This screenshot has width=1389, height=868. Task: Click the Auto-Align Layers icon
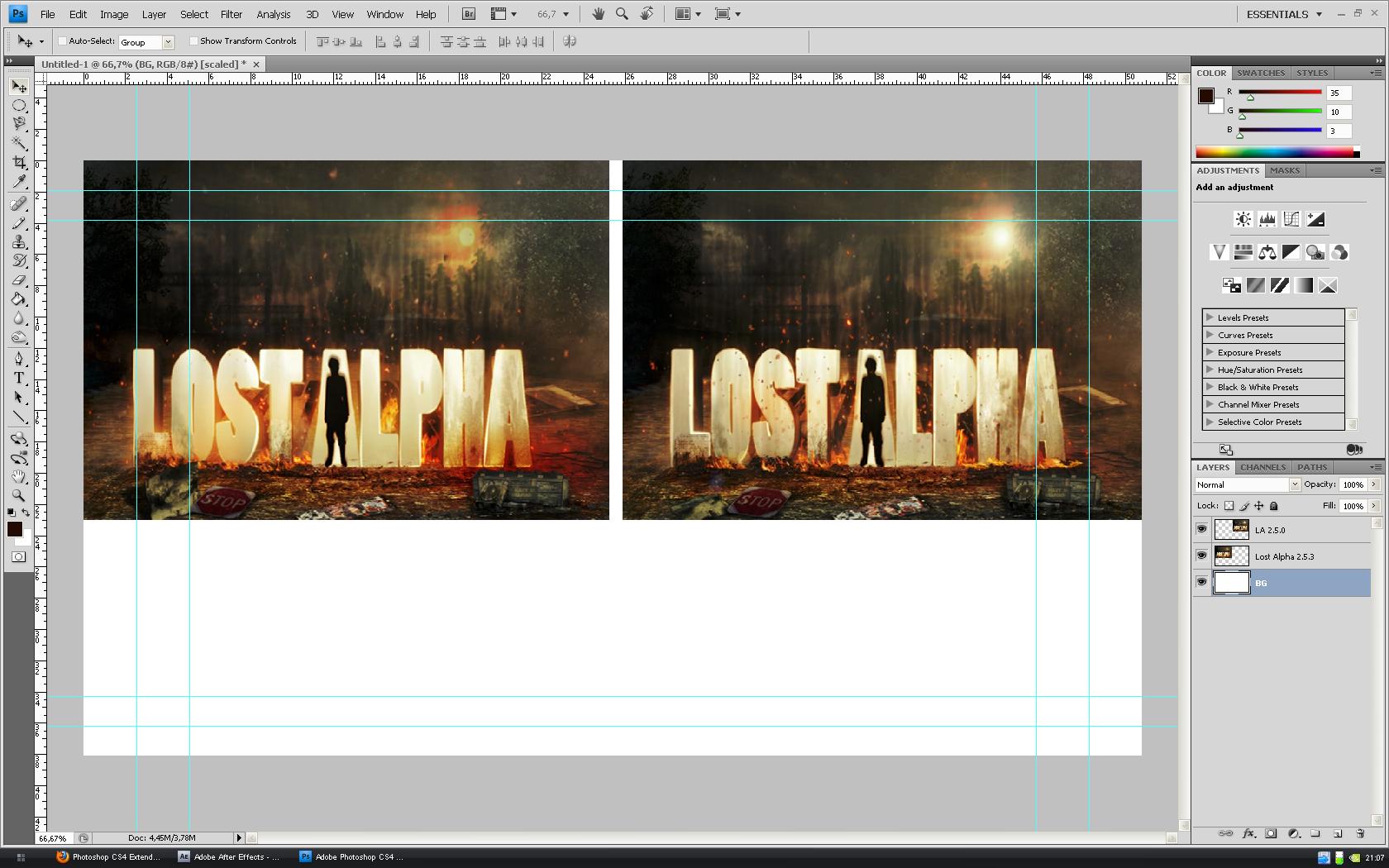(x=570, y=41)
